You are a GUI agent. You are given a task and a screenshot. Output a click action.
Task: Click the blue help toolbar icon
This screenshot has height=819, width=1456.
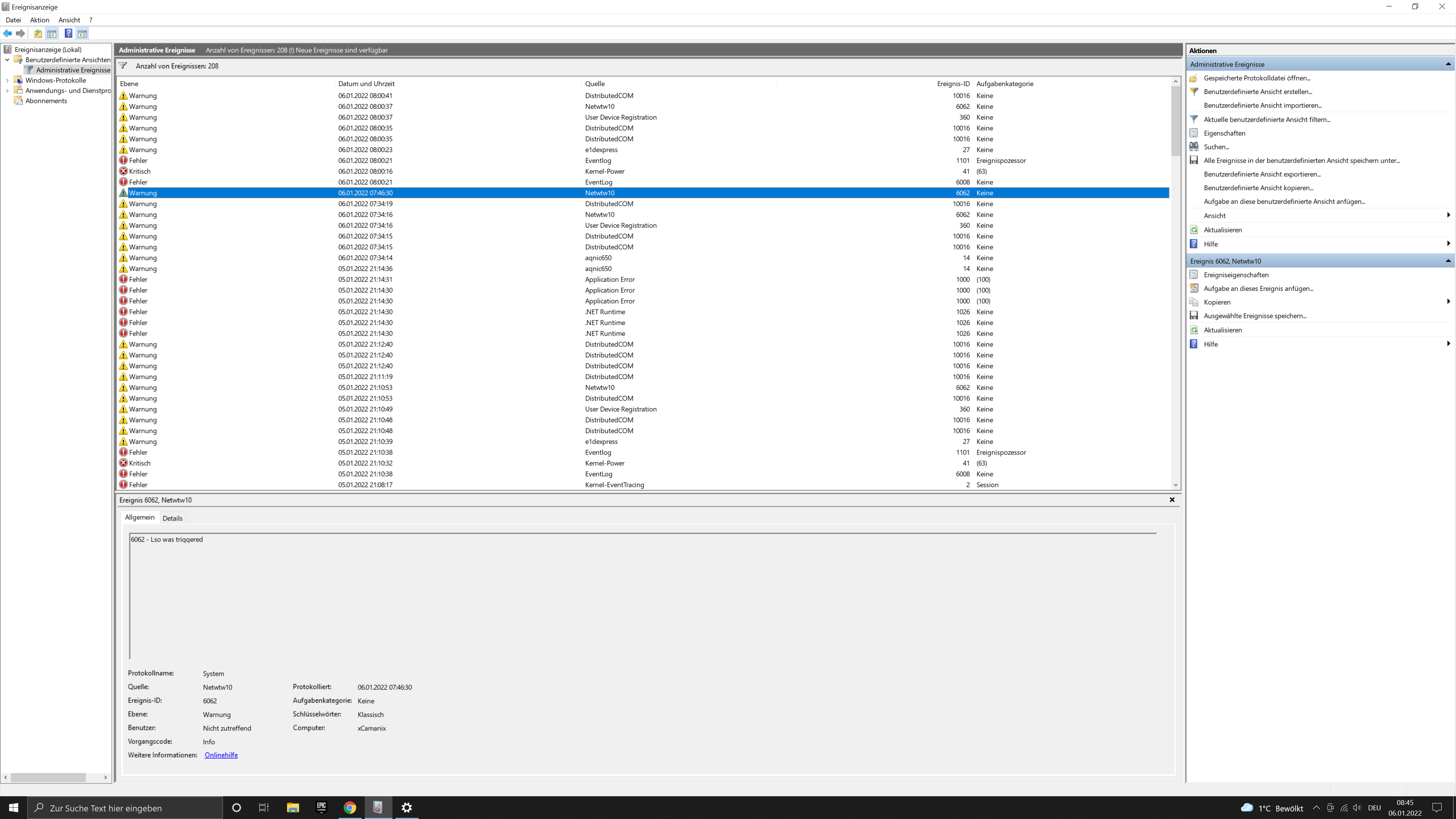tap(68, 34)
